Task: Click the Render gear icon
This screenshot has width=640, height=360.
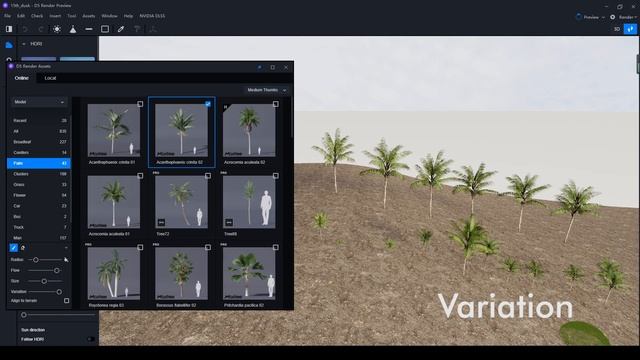Action: (x=613, y=17)
